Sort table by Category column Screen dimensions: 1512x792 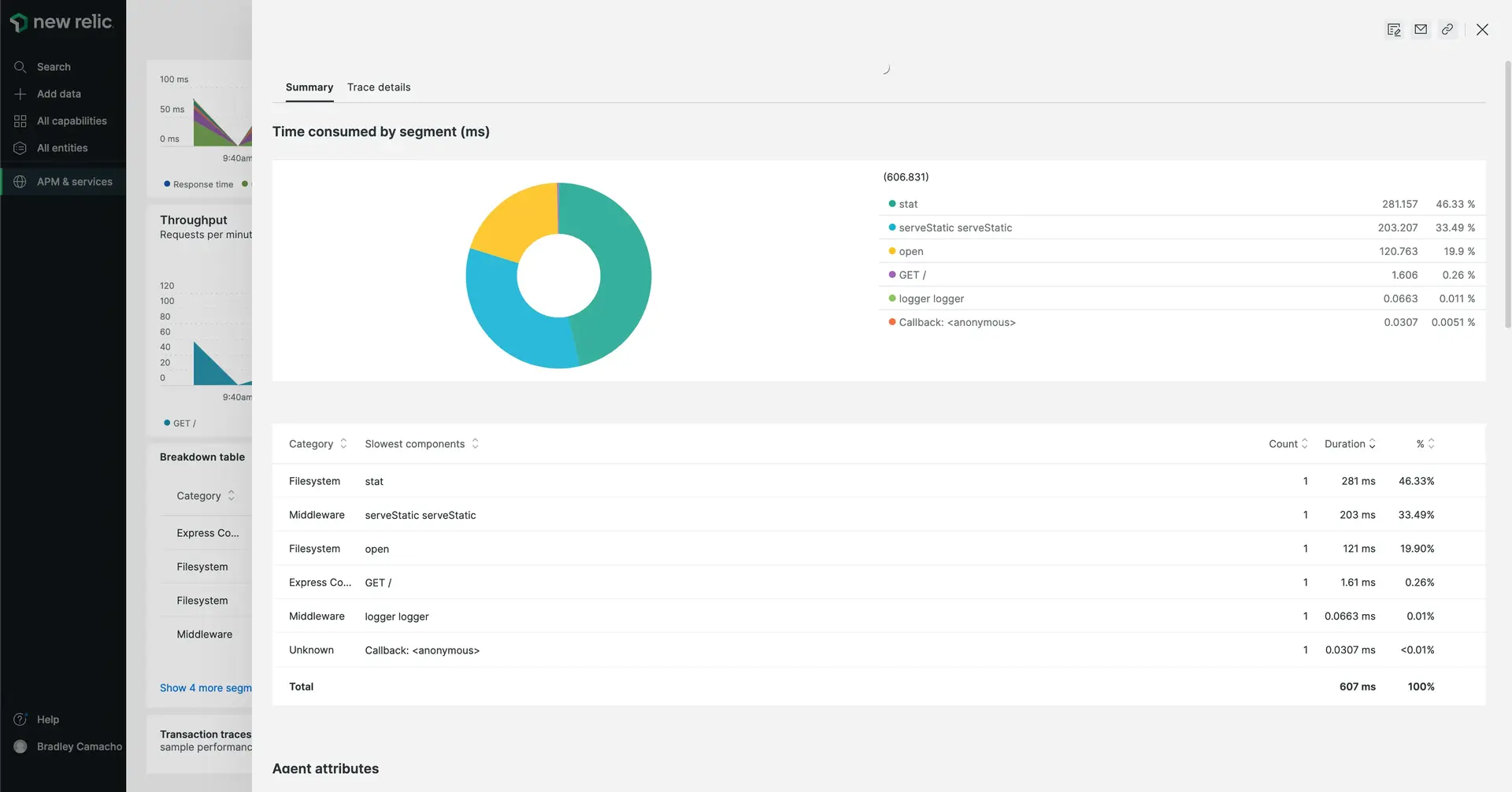click(x=317, y=444)
